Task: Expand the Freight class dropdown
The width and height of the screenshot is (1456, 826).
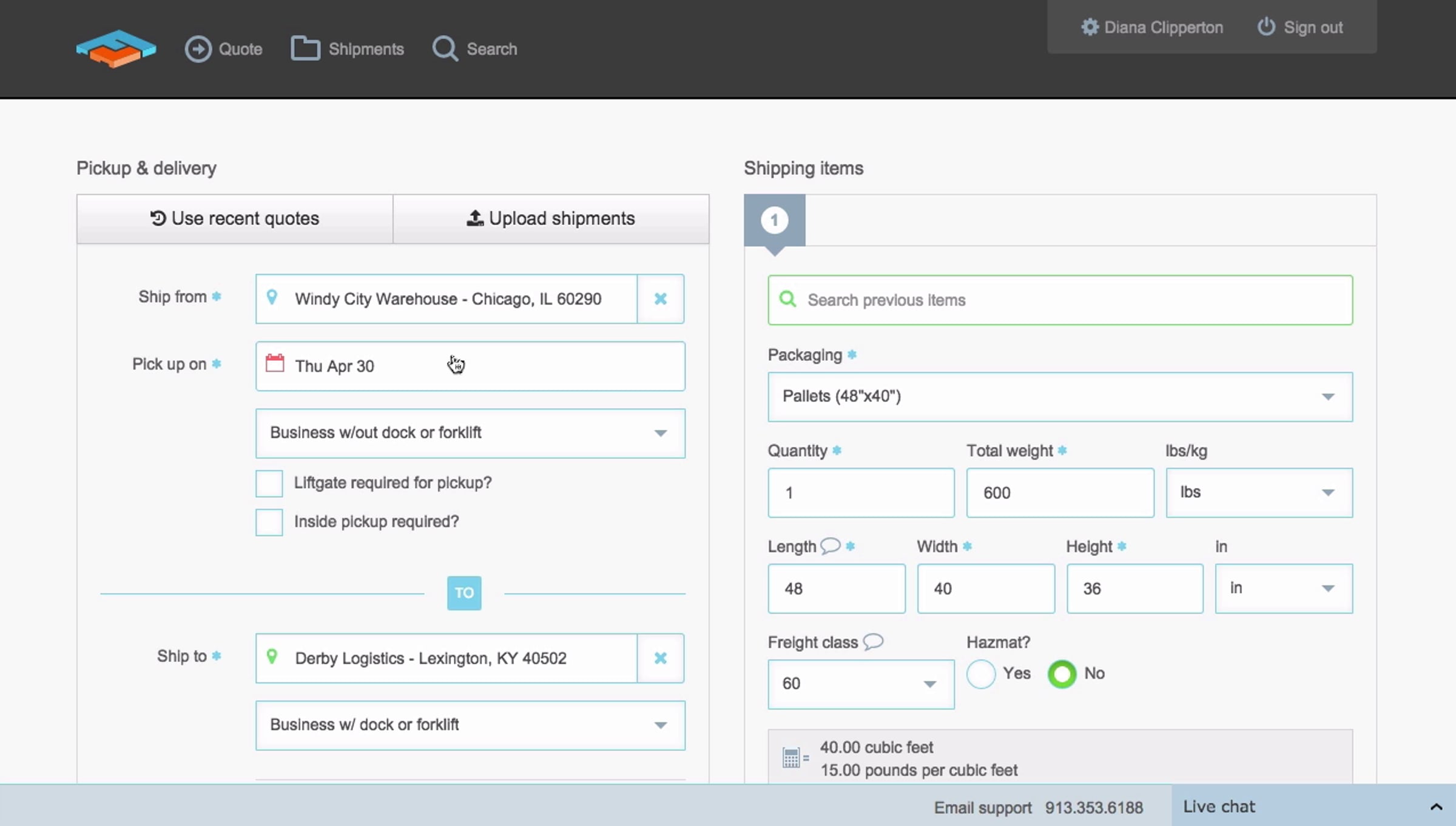Action: pos(860,684)
